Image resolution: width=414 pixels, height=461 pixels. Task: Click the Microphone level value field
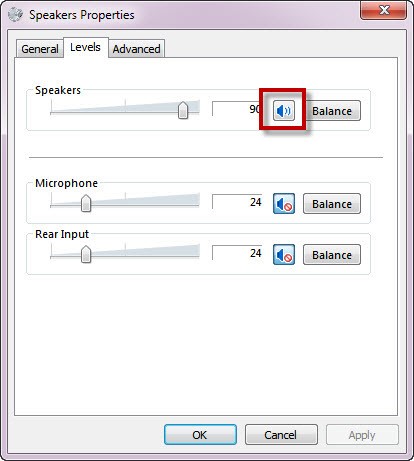click(237, 202)
